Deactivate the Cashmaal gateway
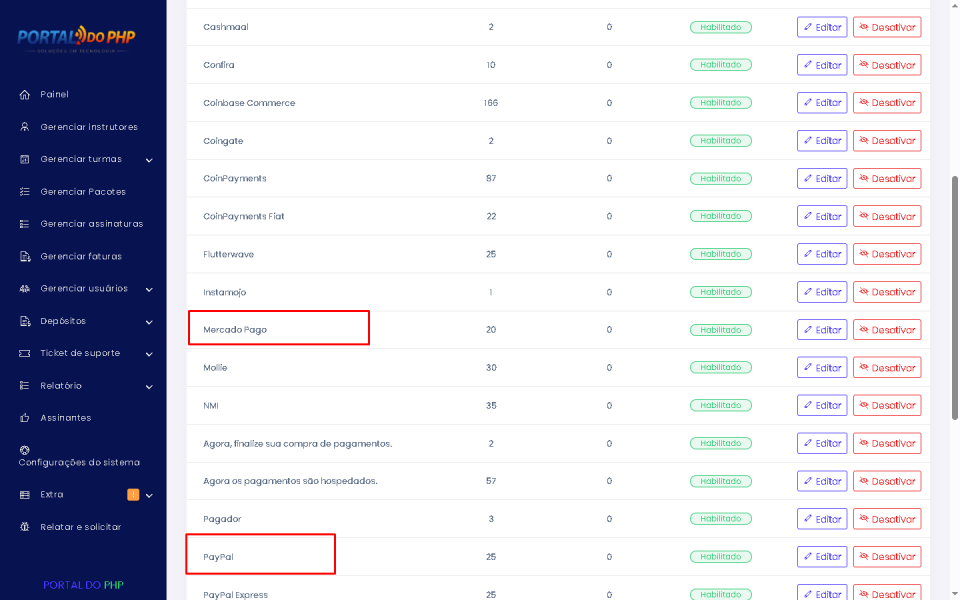This screenshot has width=960, height=600. 887,27
